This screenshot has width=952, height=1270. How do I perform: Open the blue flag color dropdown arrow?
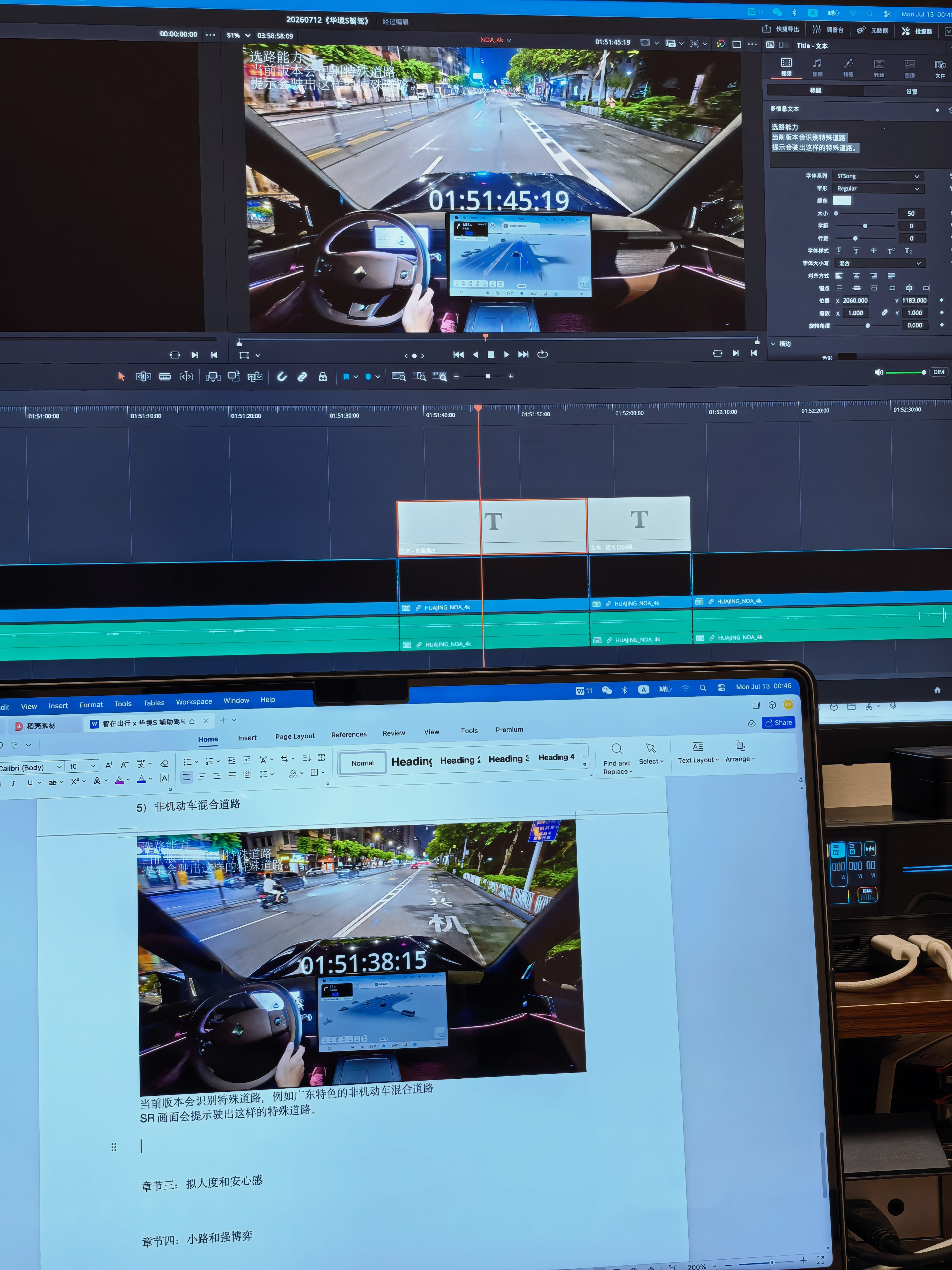click(x=356, y=377)
